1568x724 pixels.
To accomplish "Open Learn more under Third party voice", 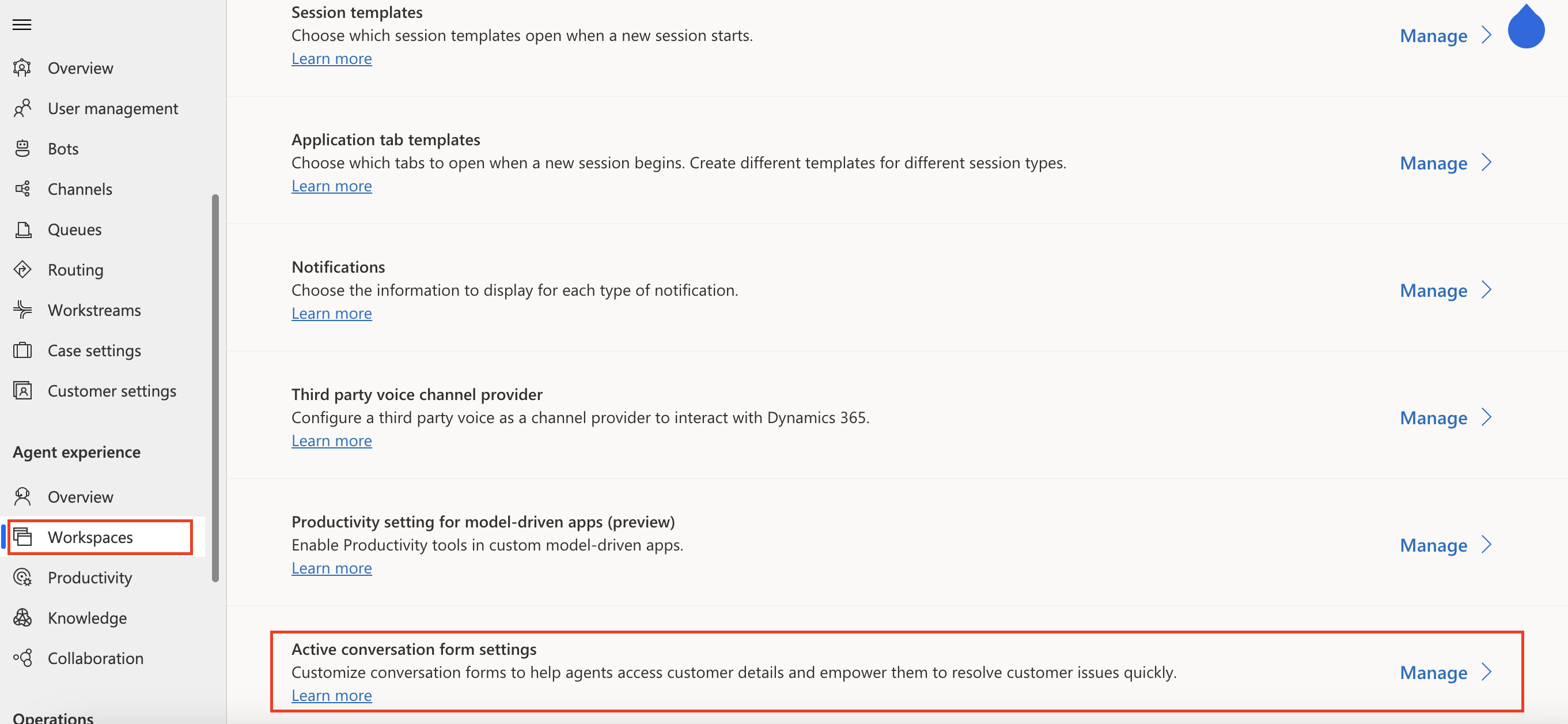I will point(332,440).
